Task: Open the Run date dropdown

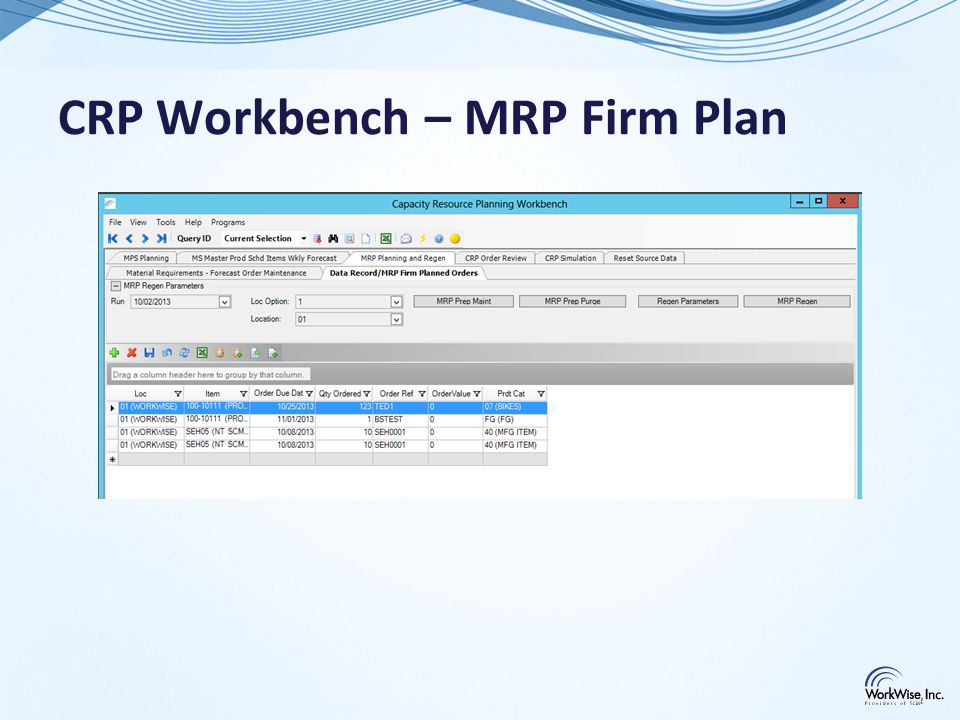Action: point(225,302)
